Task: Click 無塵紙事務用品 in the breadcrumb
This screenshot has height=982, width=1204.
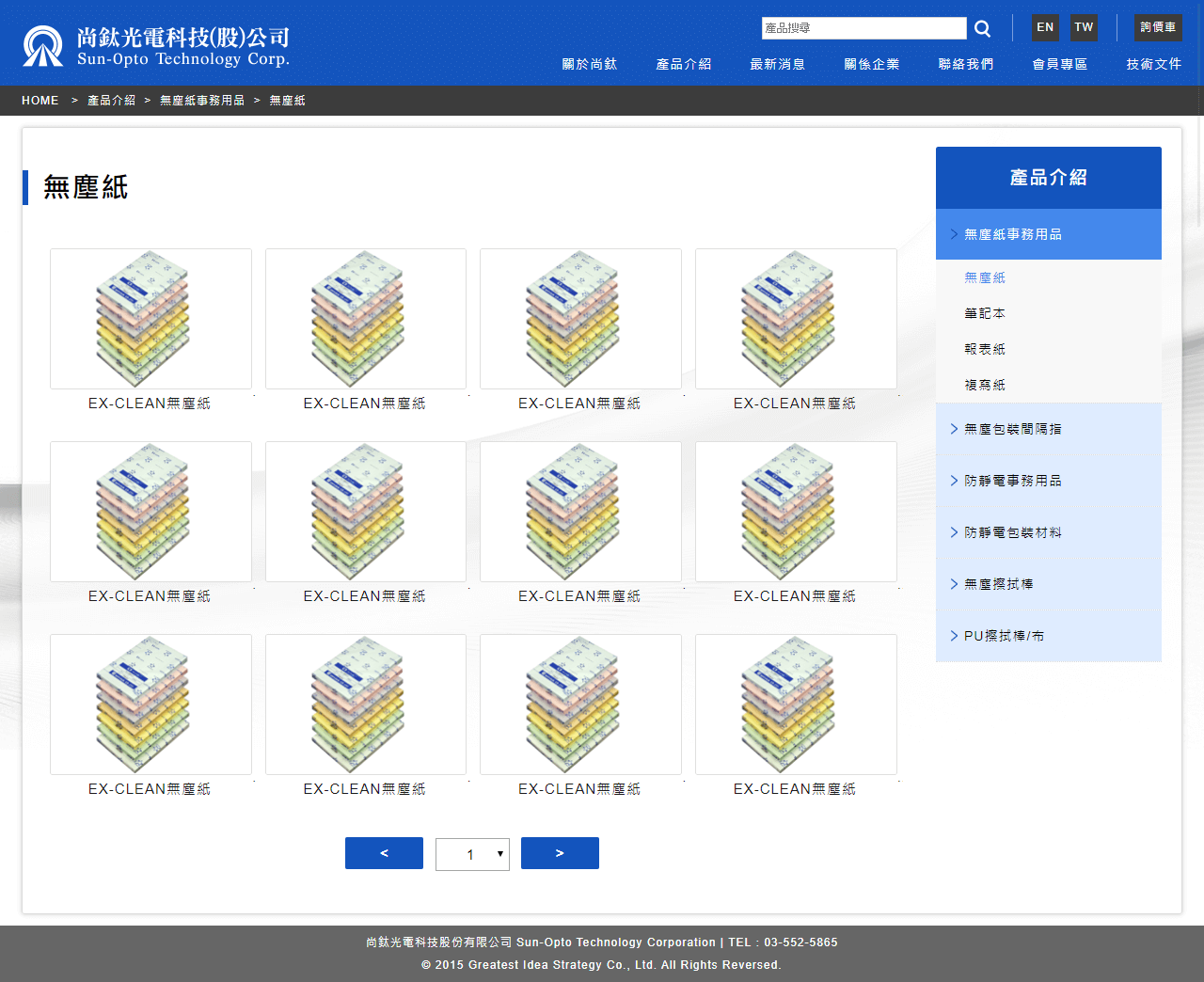Action: (x=202, y=101)
